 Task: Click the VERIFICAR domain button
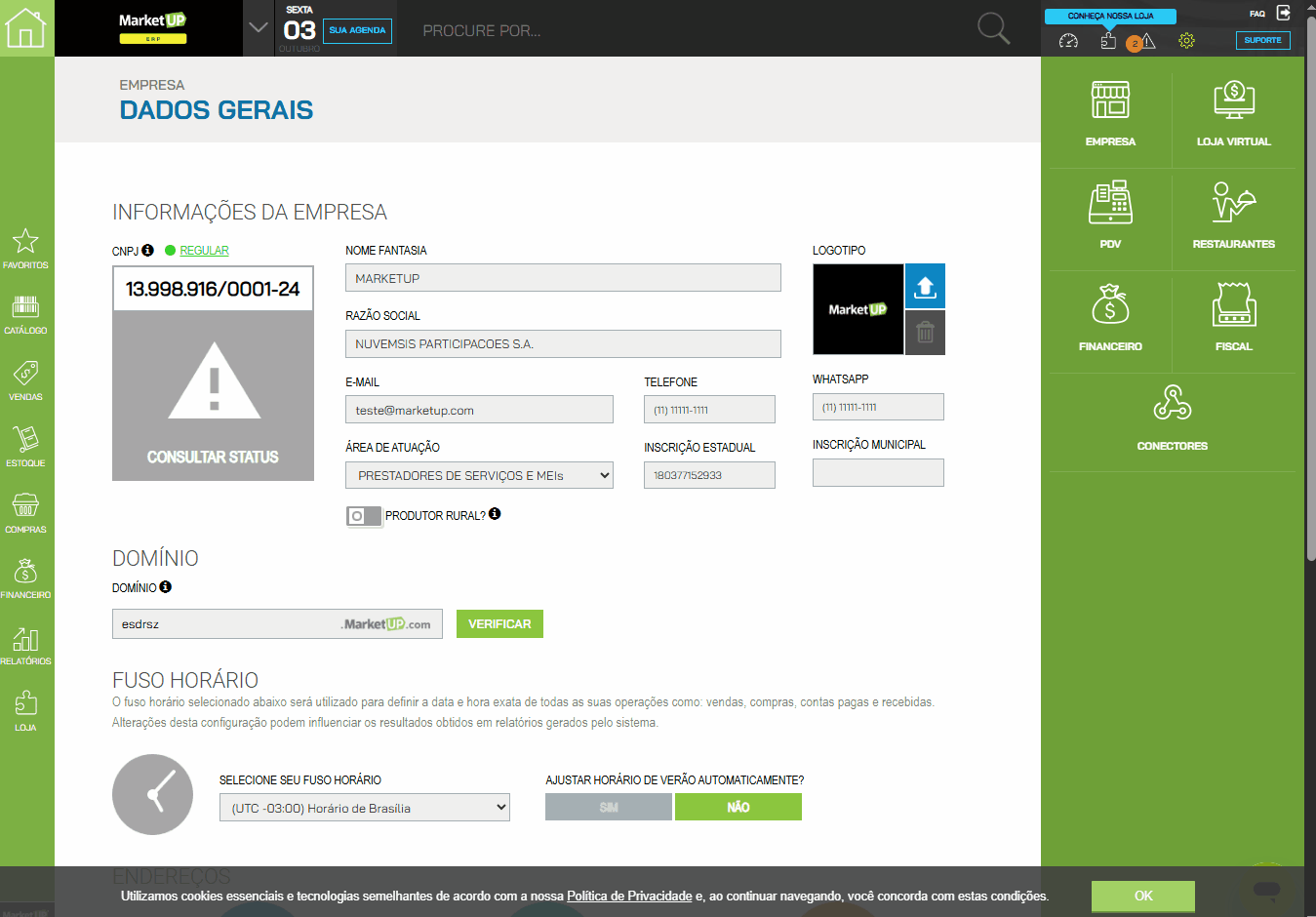click(499, 624)
